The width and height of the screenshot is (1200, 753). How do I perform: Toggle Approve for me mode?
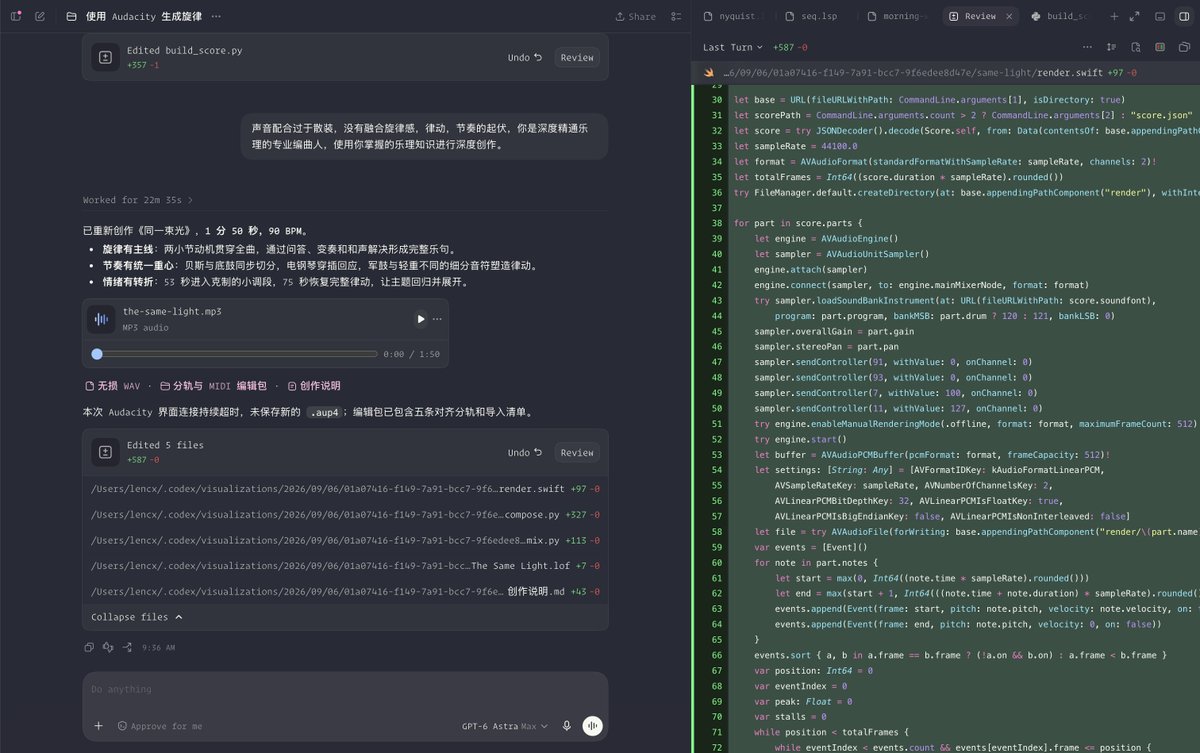(159, 726)
